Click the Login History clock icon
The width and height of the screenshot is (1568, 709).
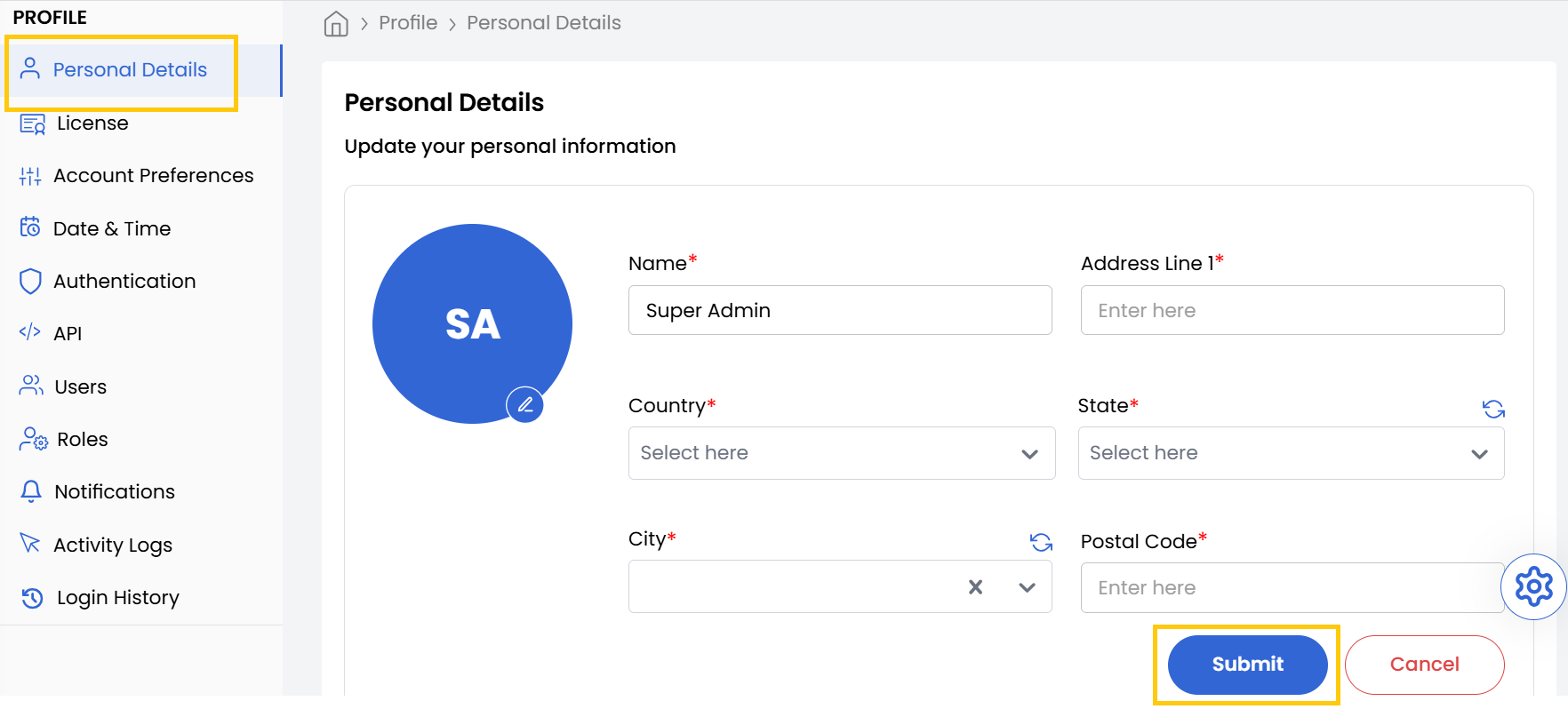pyautogui.click(x=32, y=597)
